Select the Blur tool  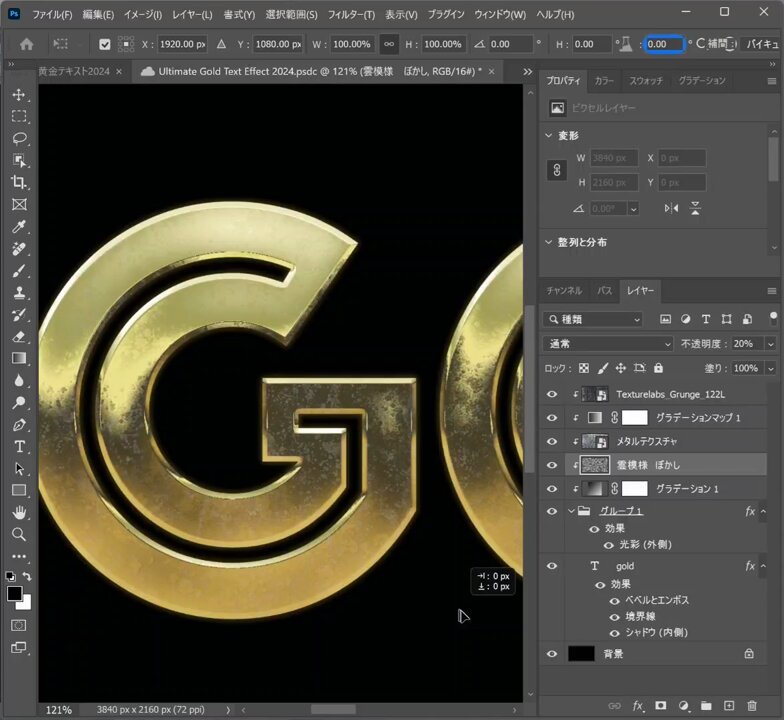pyautogui.click(x=19, y=380)
